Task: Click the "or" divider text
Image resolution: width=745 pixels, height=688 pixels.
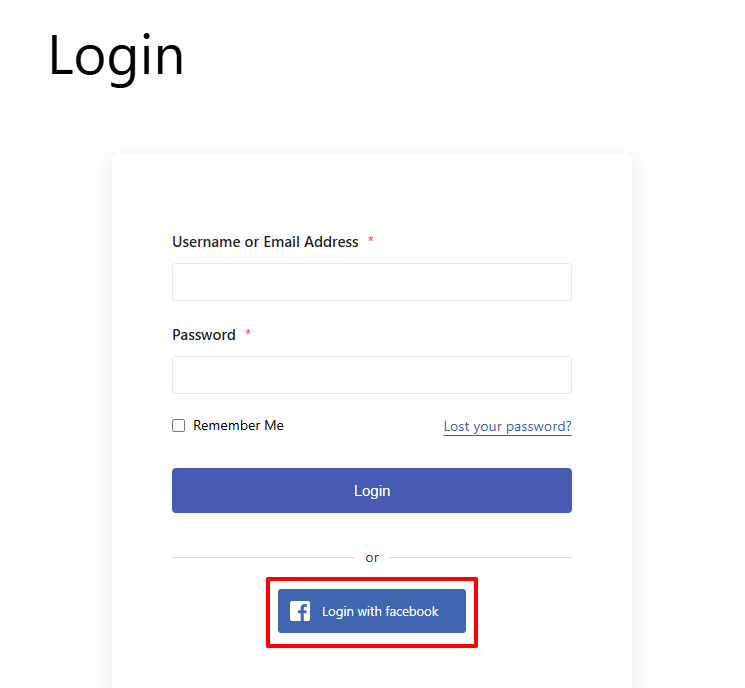Action: click(372, 558)
